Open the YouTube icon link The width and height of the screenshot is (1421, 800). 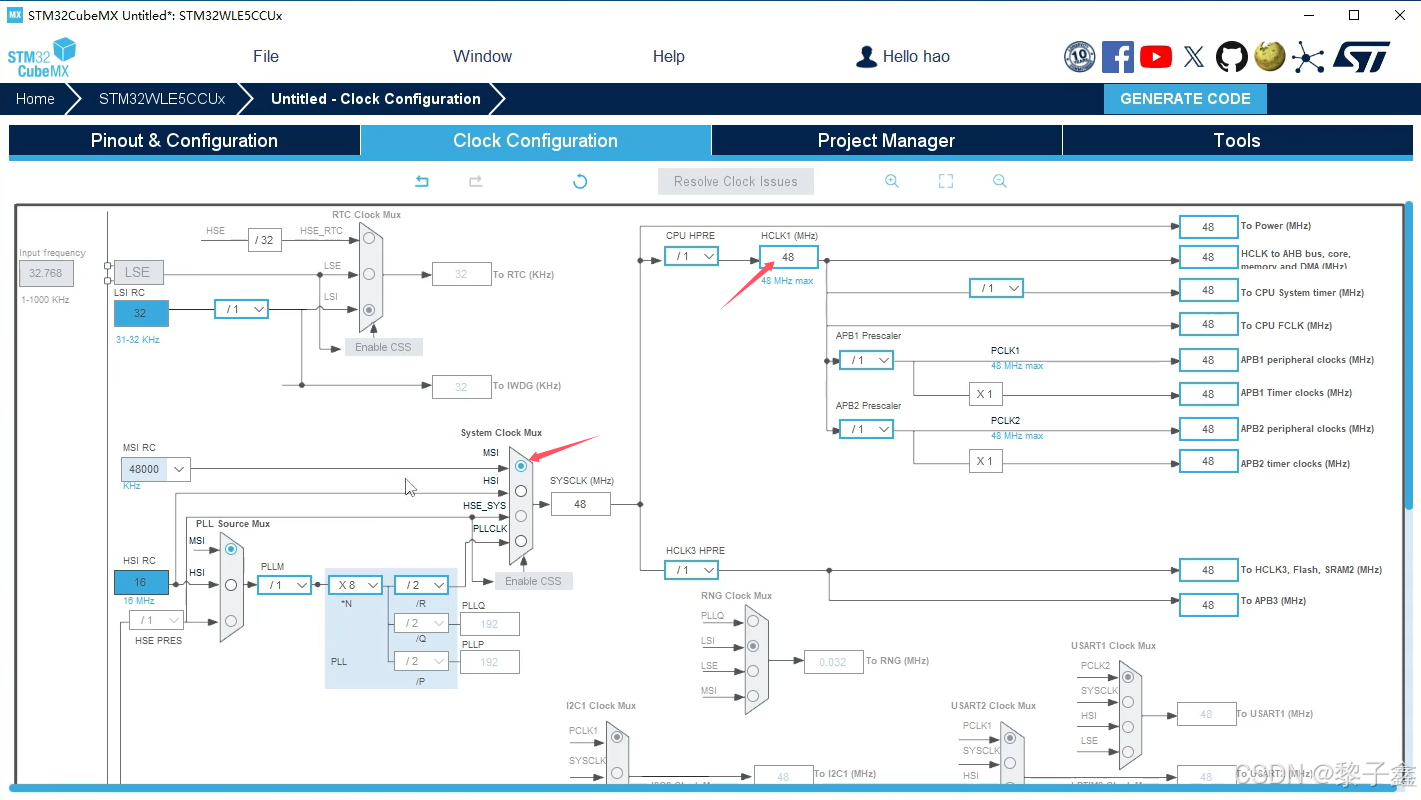[x=1156, y=57]
